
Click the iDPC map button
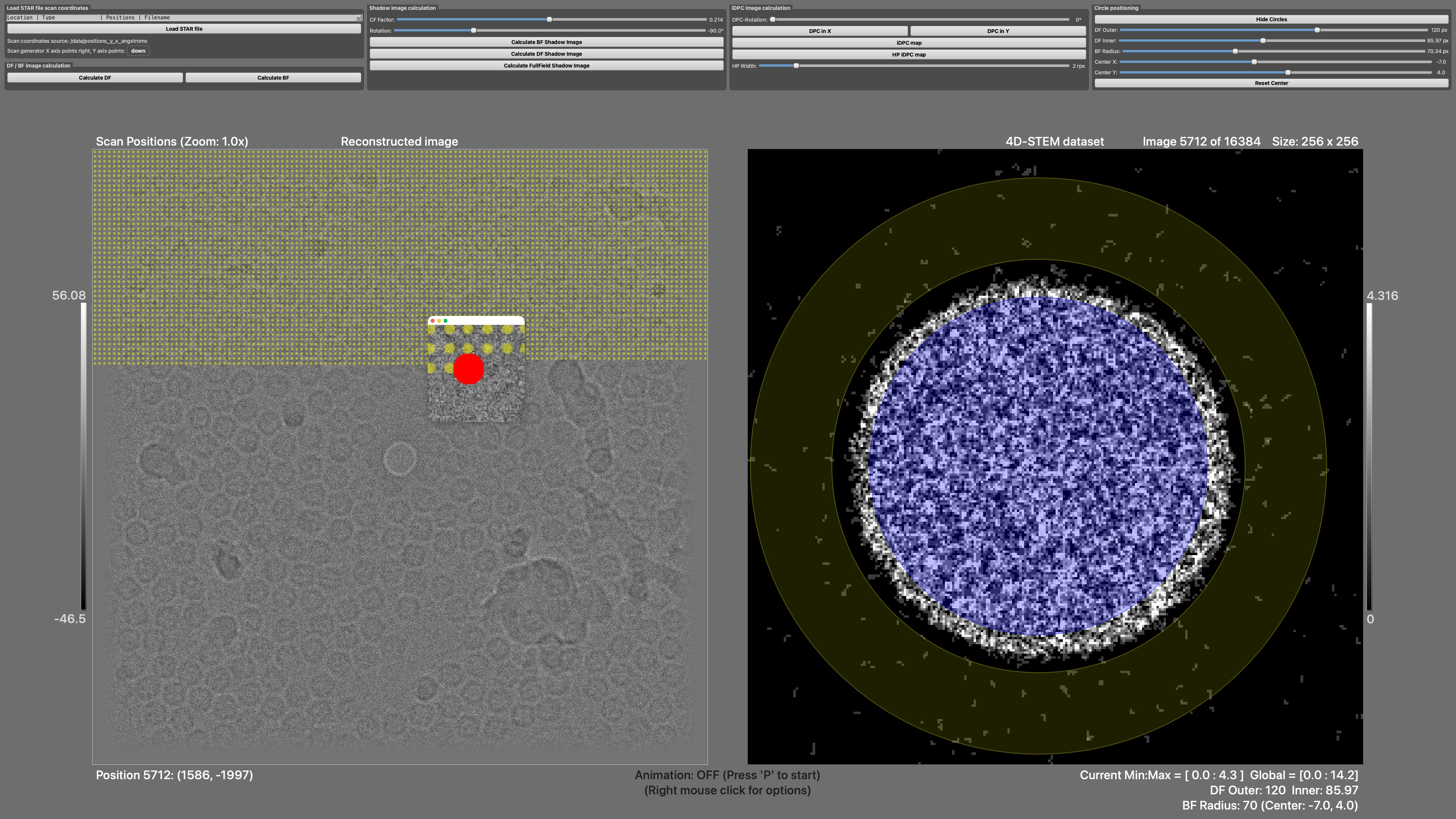(909, 43)
